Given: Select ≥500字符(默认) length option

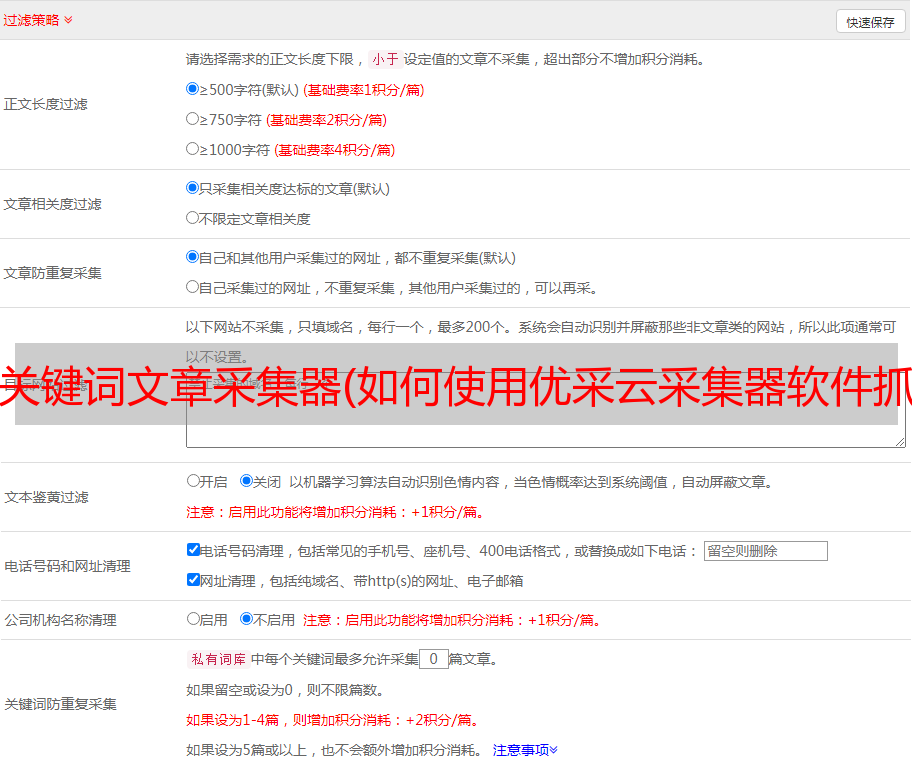Looking at the screenshot, I should click(x=193, y=89).
